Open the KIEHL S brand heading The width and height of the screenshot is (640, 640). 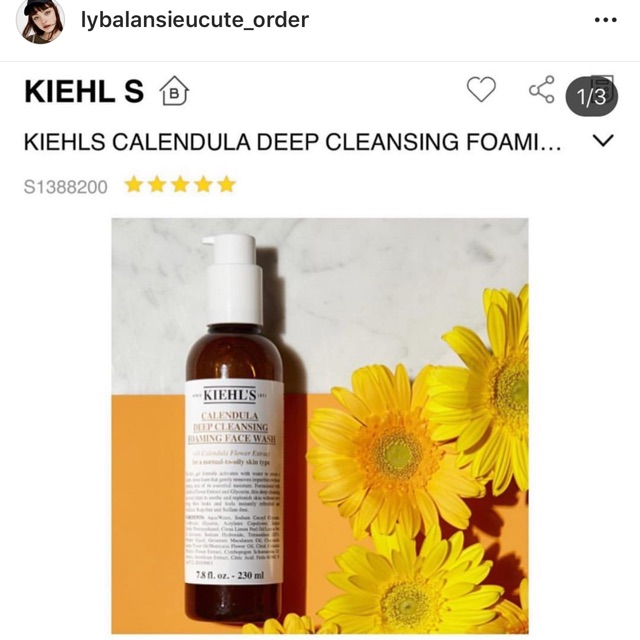84,91
